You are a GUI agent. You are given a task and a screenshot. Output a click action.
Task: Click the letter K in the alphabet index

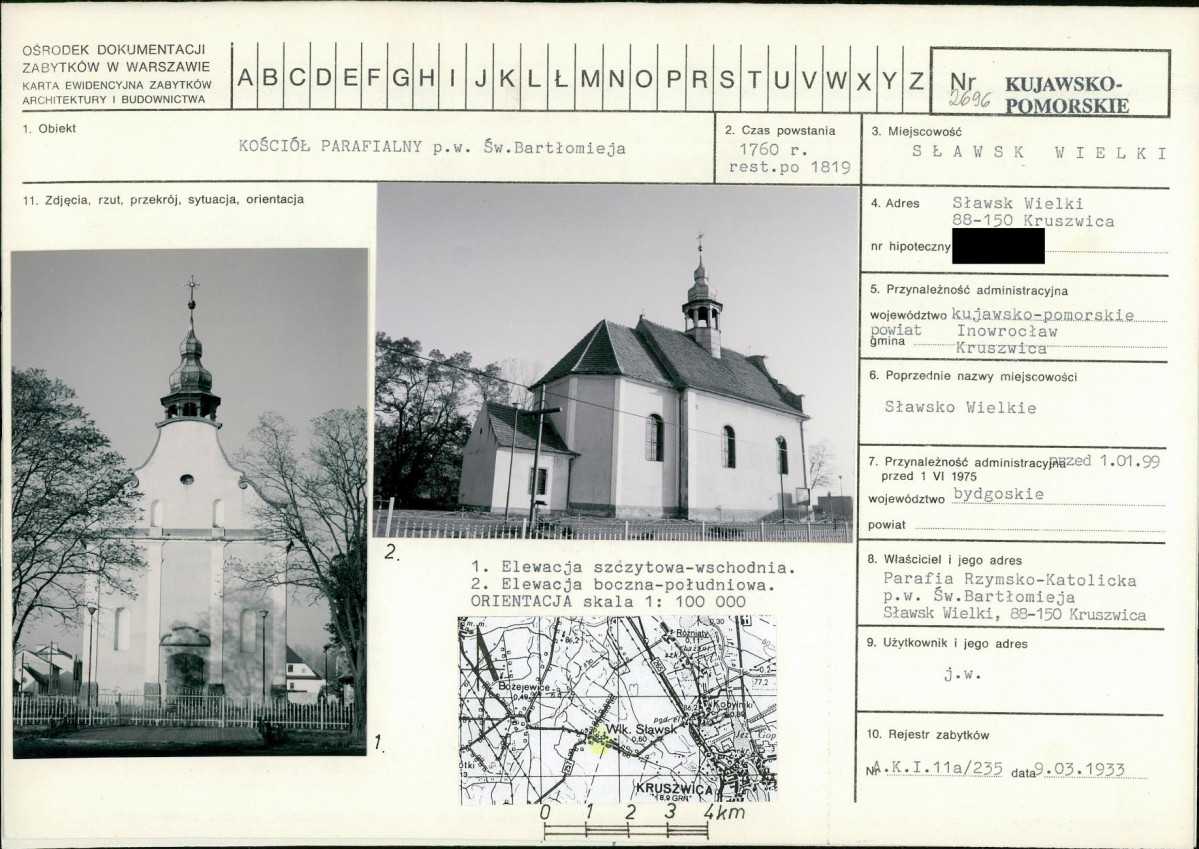pyautogui.click(x=507, y=77)
